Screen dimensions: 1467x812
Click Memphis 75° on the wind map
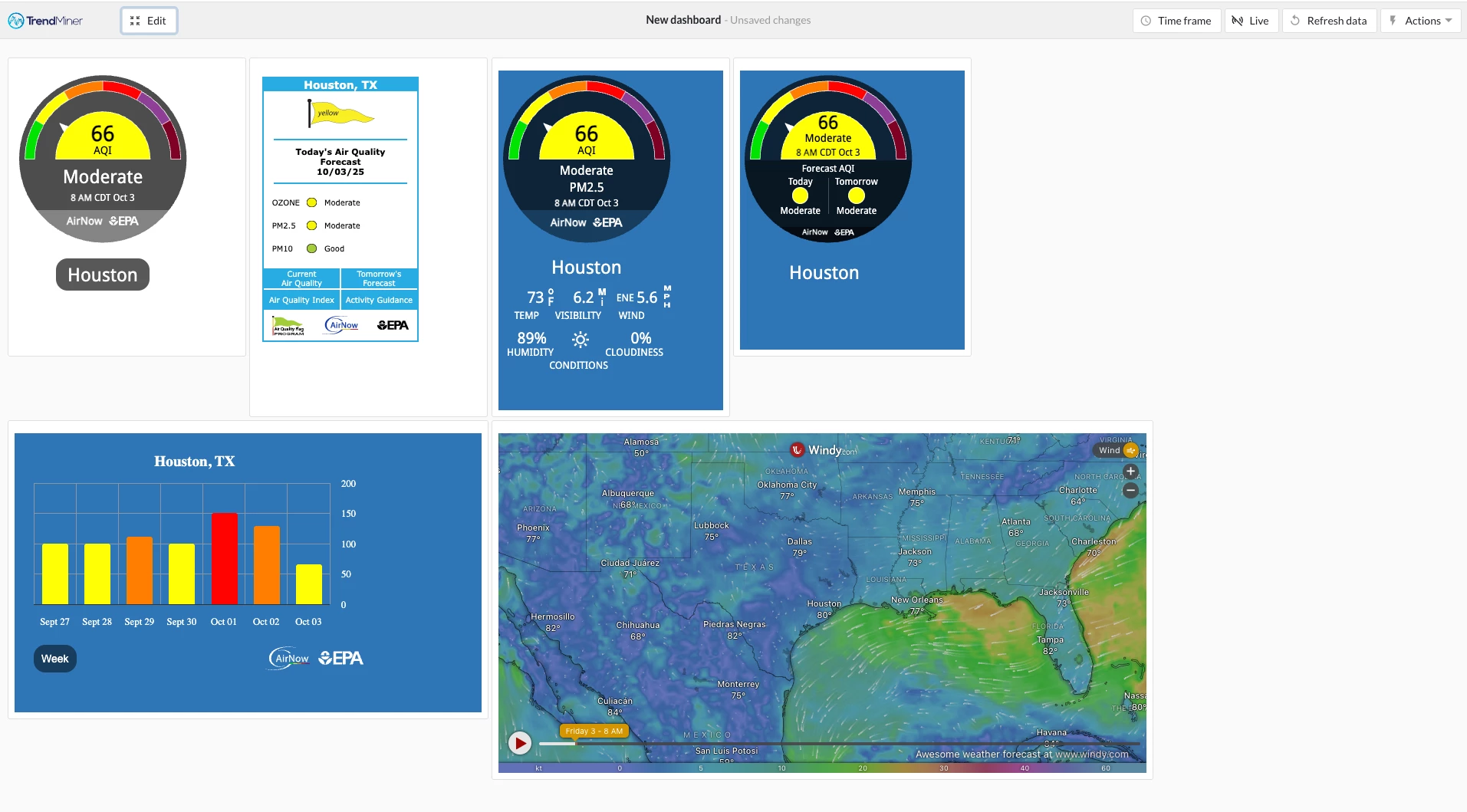[x=917, y=498]
